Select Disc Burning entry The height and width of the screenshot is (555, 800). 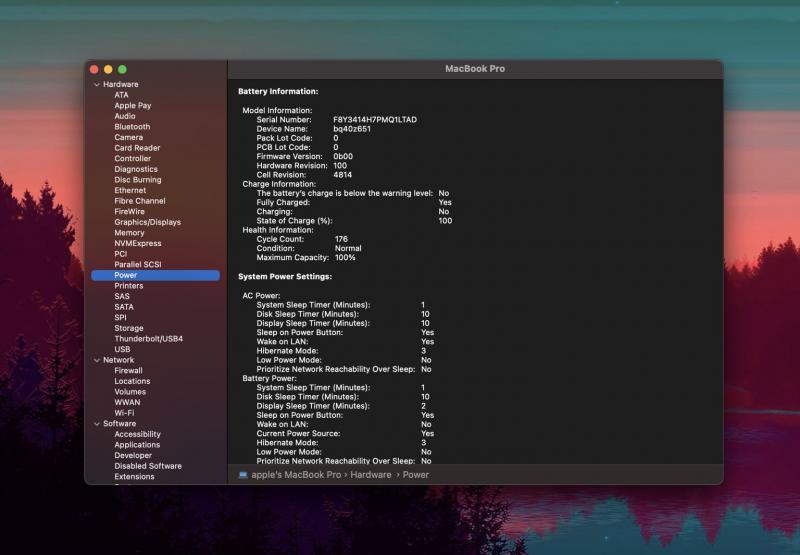[x=138, y=180]
